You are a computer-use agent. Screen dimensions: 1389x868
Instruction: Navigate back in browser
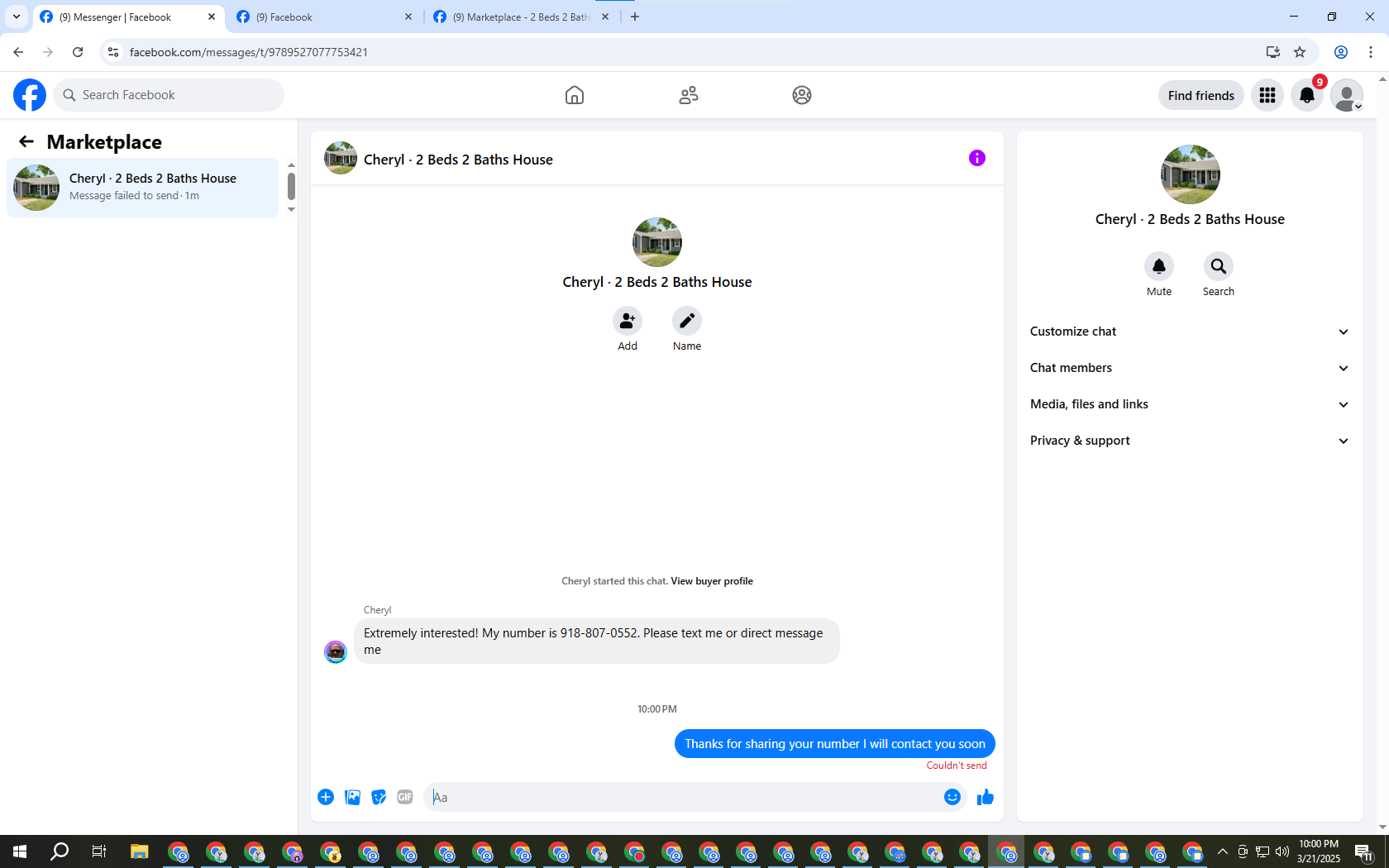tap(18, 52)
